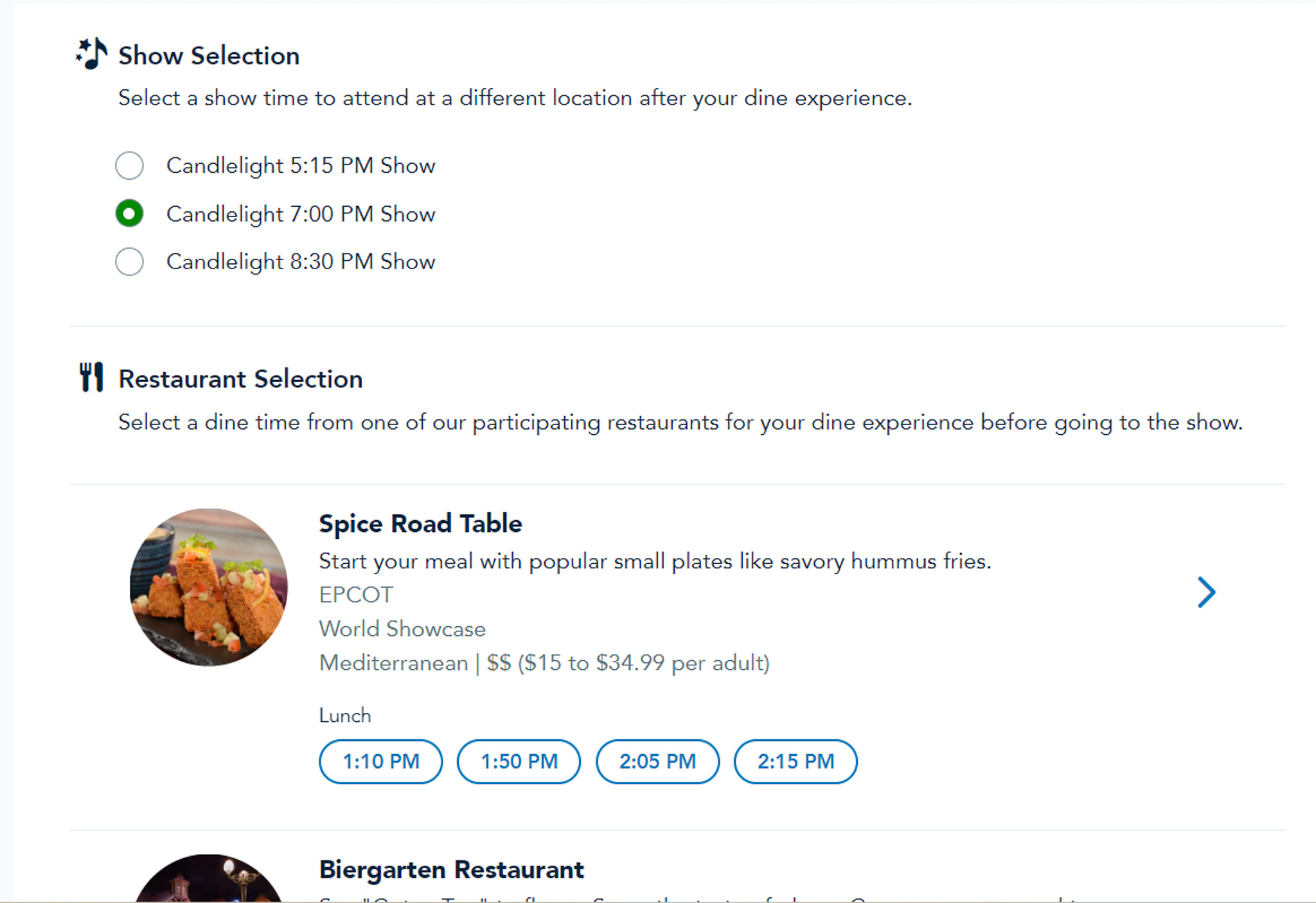Choose the 2:05 PM dining time
Image resolution: width=1316 pixels, height=903 pixels.
click(x=657, y=762)
